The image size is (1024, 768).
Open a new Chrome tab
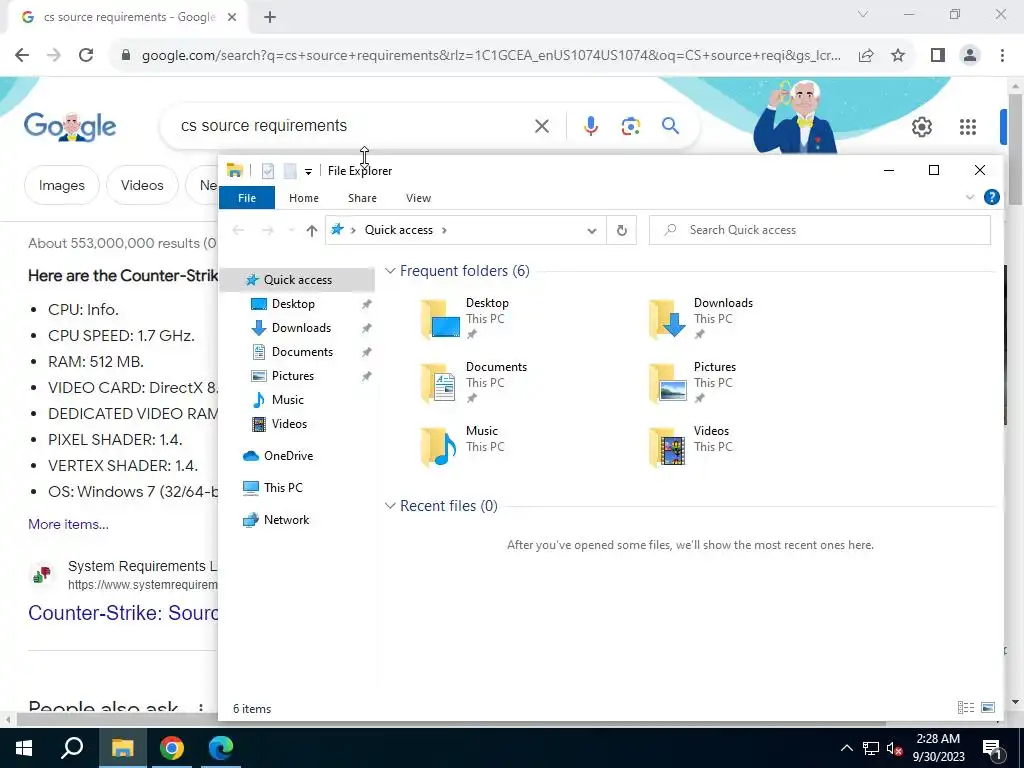[270, 18]
